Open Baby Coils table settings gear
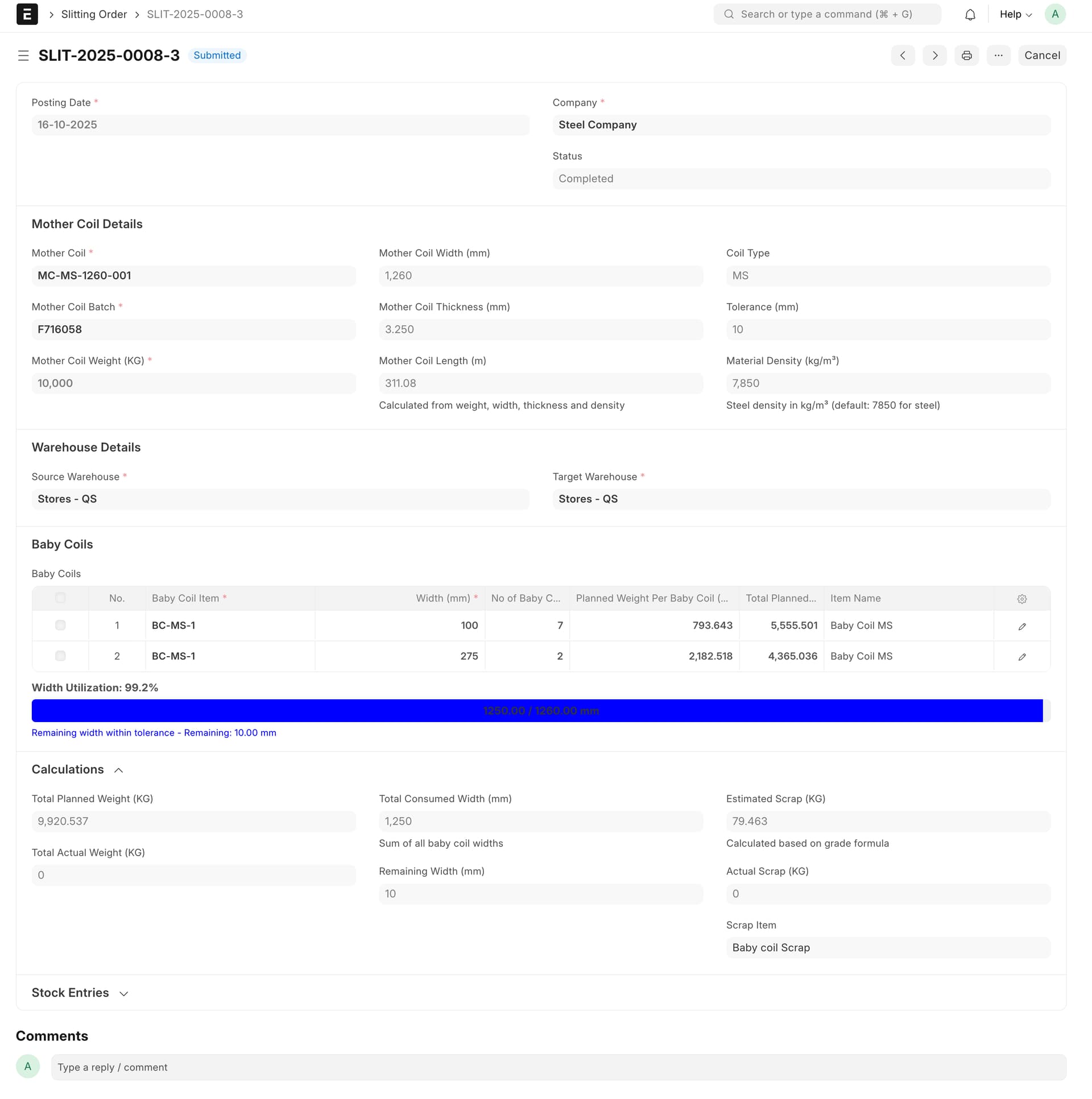Screen dimensions: 1092x1099 click(x=1021, y=599)
